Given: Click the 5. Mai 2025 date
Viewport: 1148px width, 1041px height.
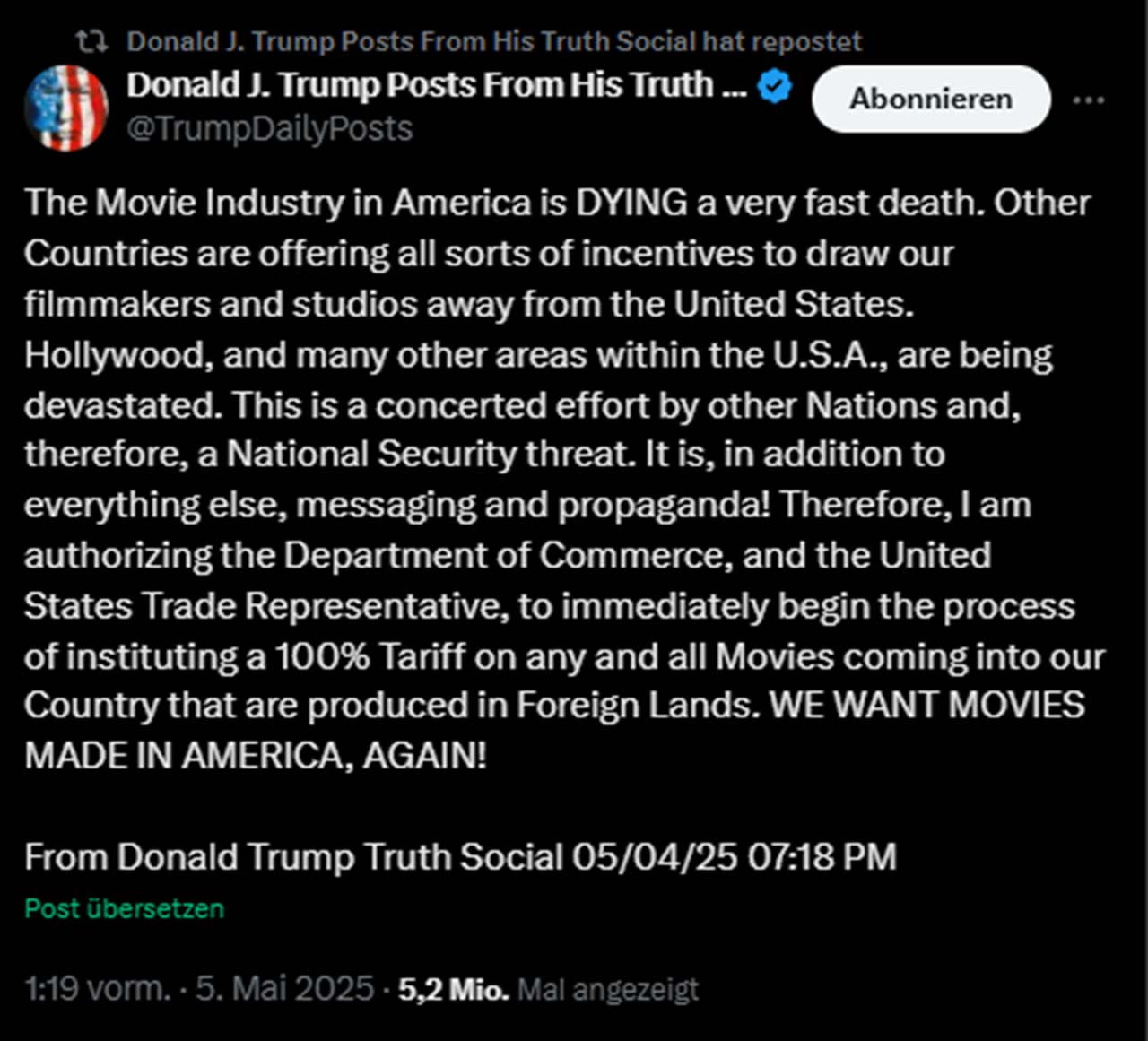Looking at the screenshot, I should click(284, 988).
